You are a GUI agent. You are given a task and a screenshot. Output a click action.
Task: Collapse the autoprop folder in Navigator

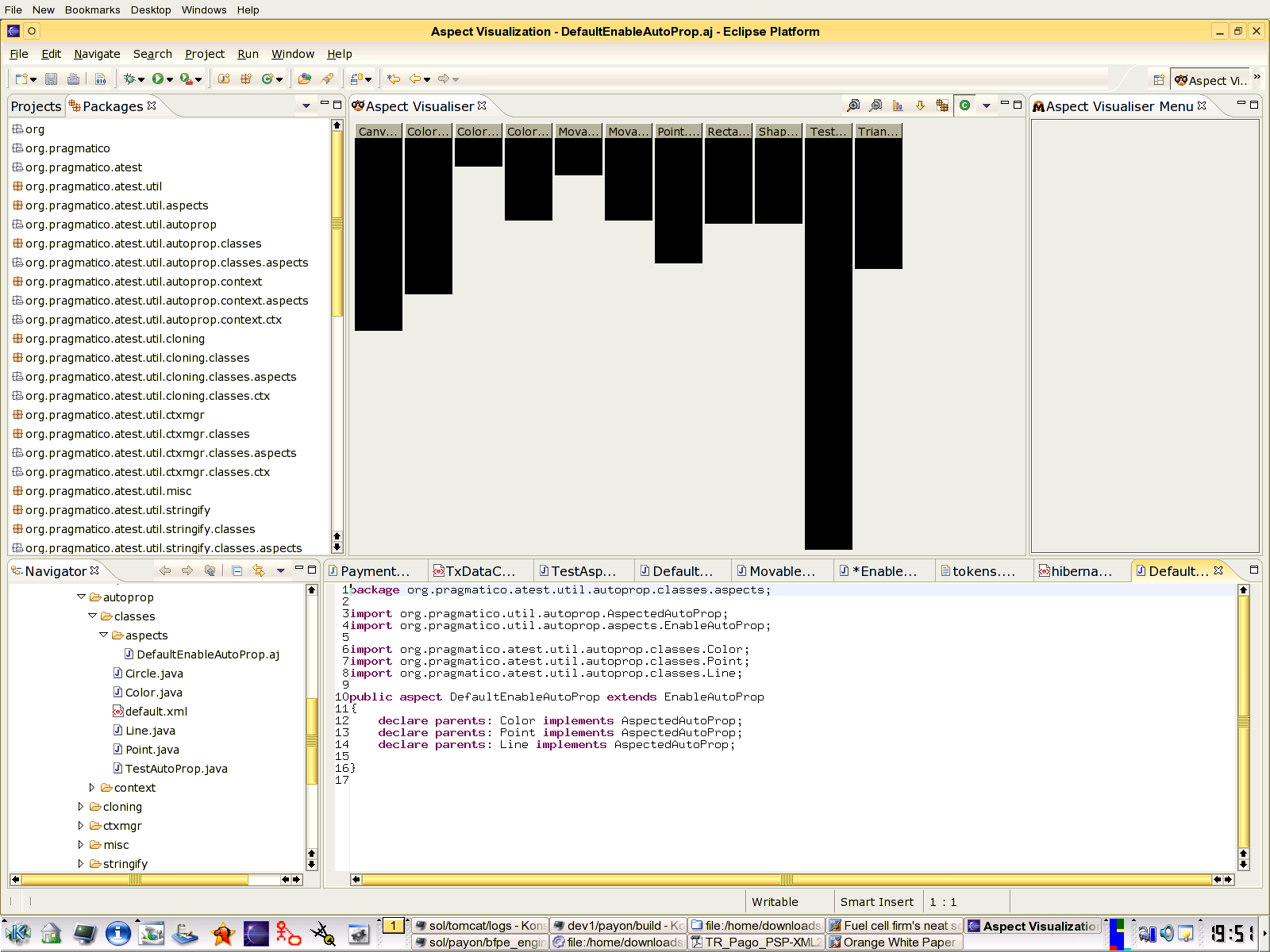[81, 597]
